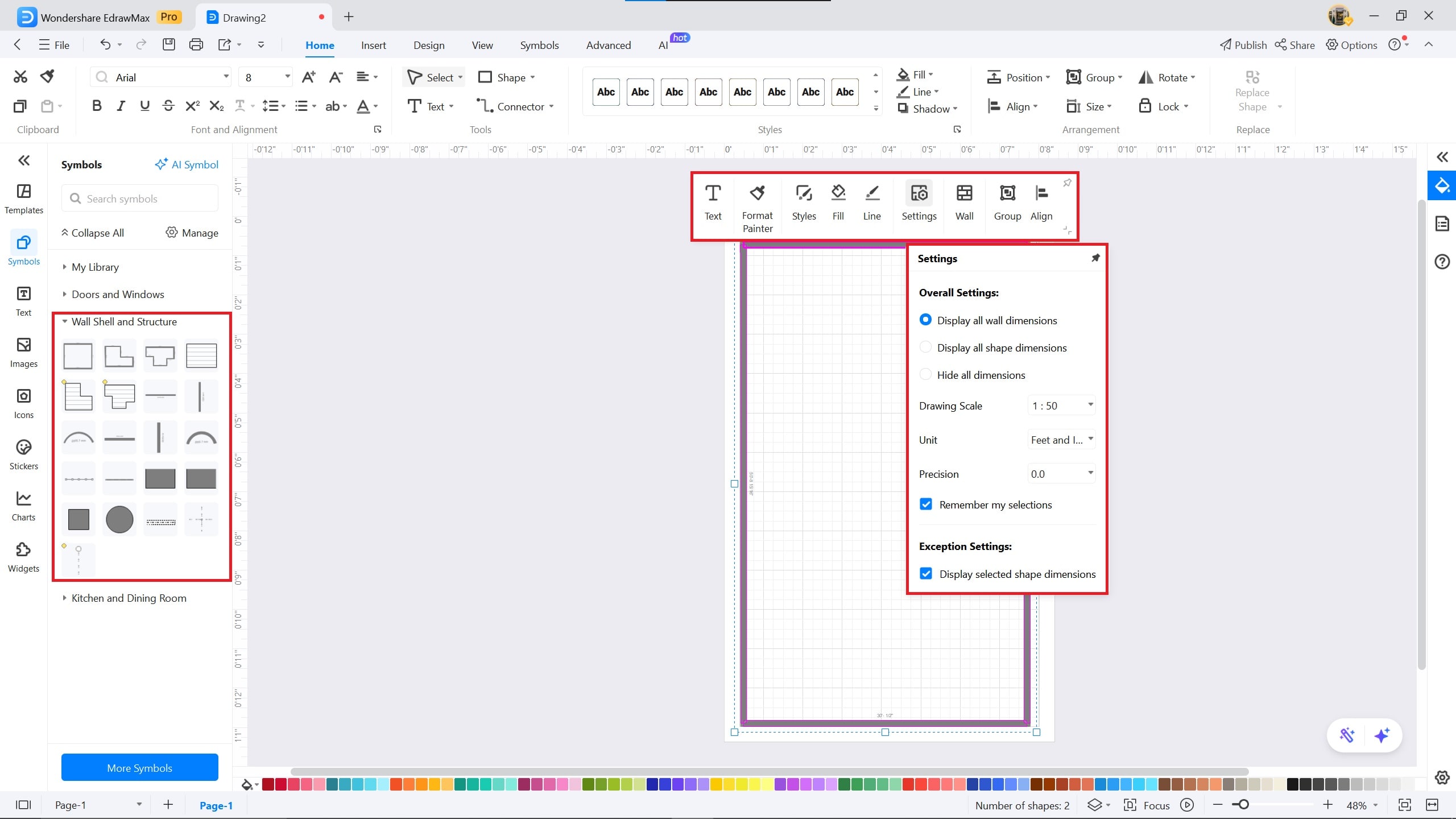
Task: Expand Kitchen and Dining Room category
Action: [129, 598]
